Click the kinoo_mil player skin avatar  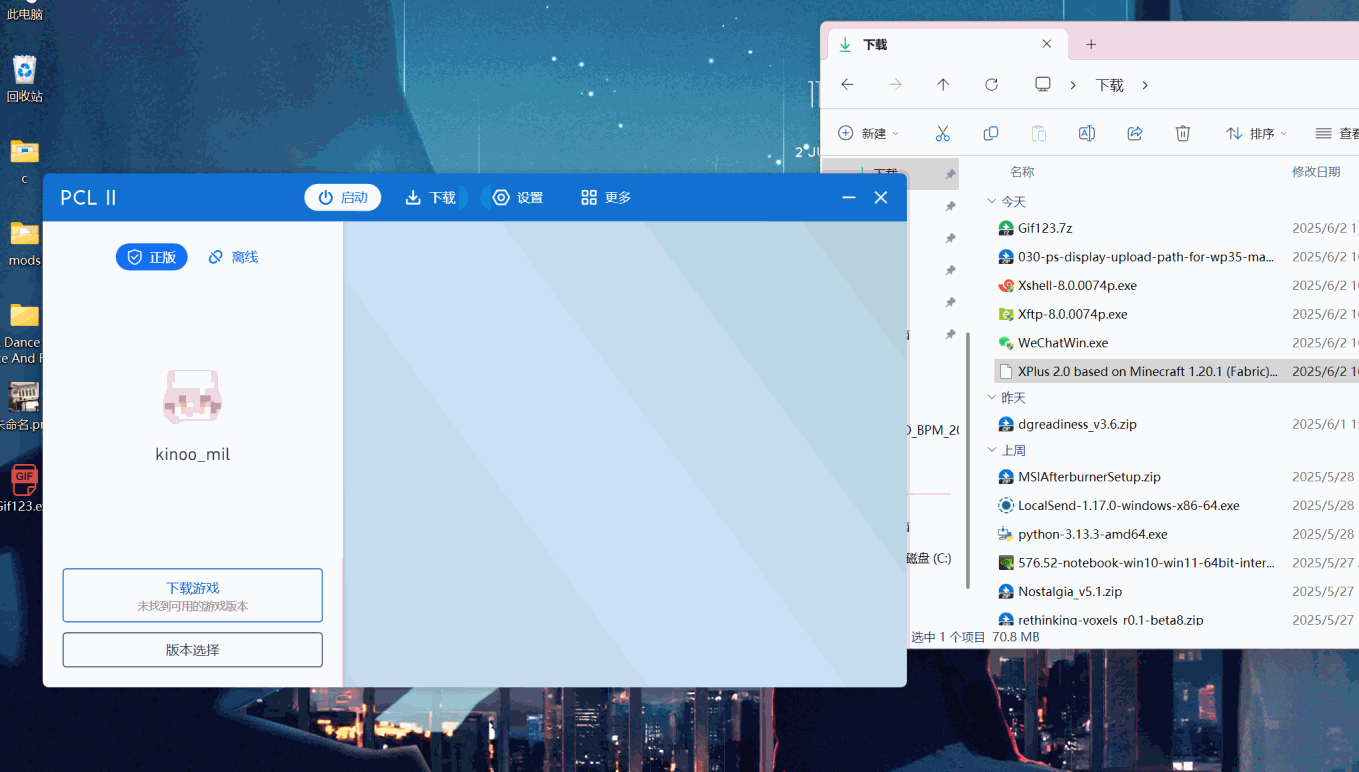click(192, 396)
